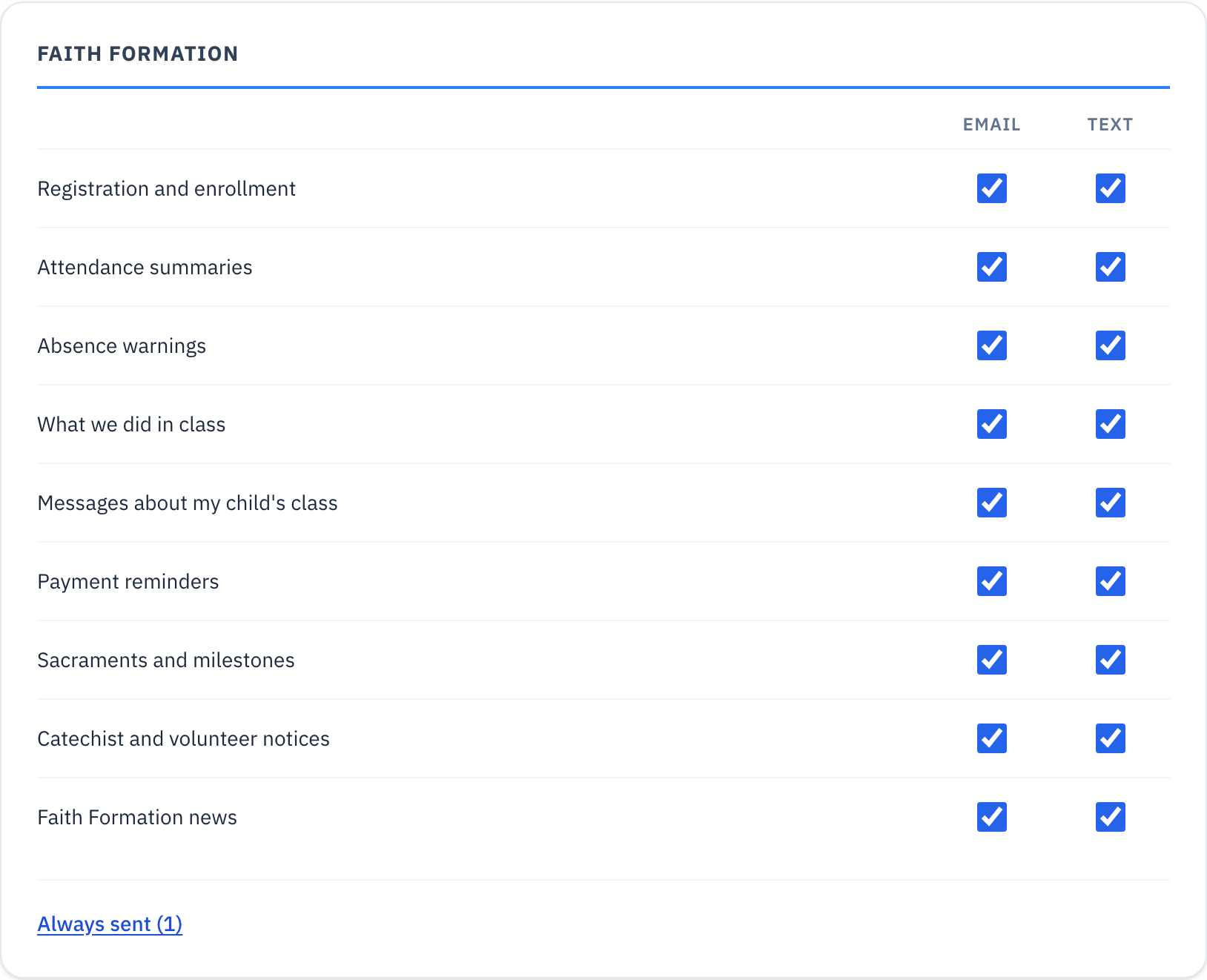This screenshot has height=980, width=1207.
Task: Turn off Faith Formation news emails
Action: [991, 817]
